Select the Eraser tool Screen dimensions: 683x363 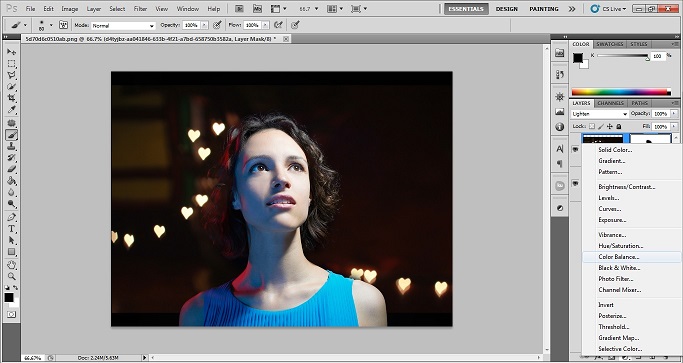tap(11, 170)
